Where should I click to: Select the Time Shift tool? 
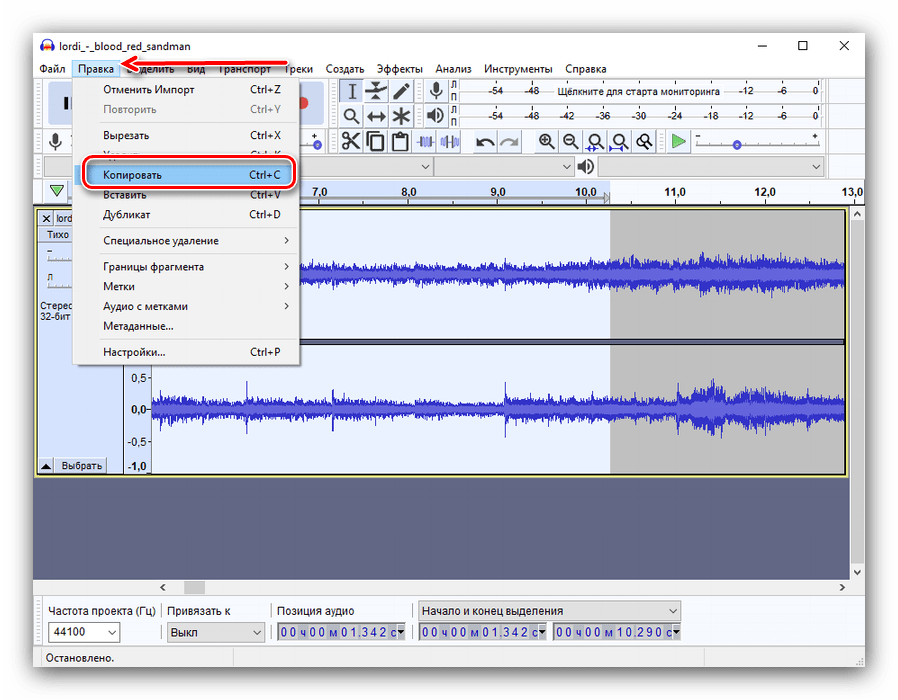376,116
